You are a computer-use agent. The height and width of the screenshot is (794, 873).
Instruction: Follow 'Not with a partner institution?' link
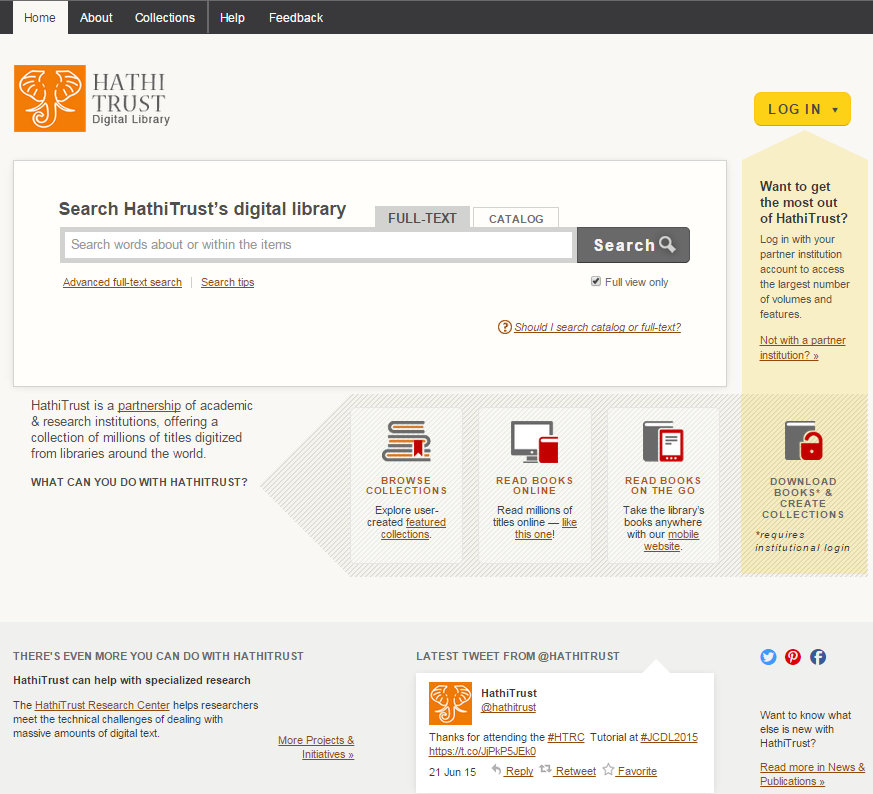tap(802, 347)
